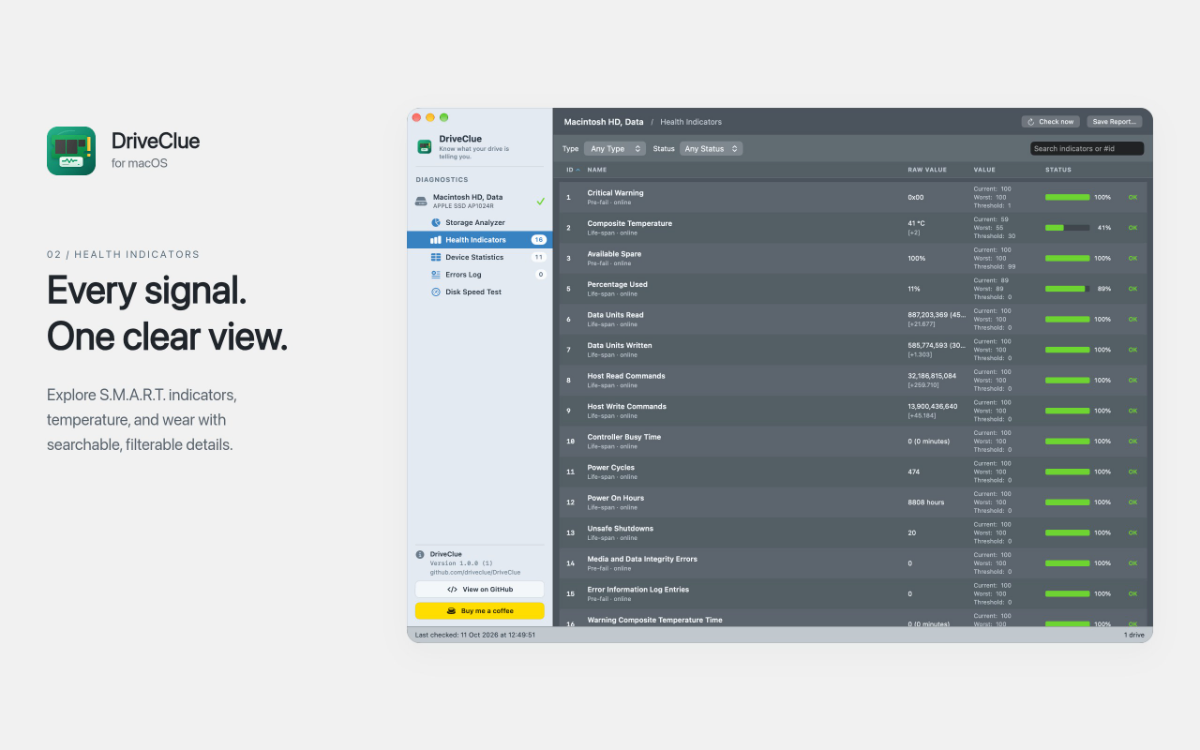Click the code brackets icon on View on GitHub

[452, 589]
